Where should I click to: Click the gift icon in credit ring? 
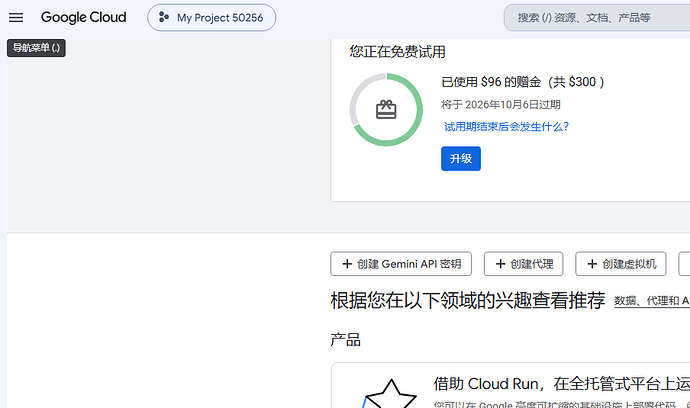(x=386, y=110)
